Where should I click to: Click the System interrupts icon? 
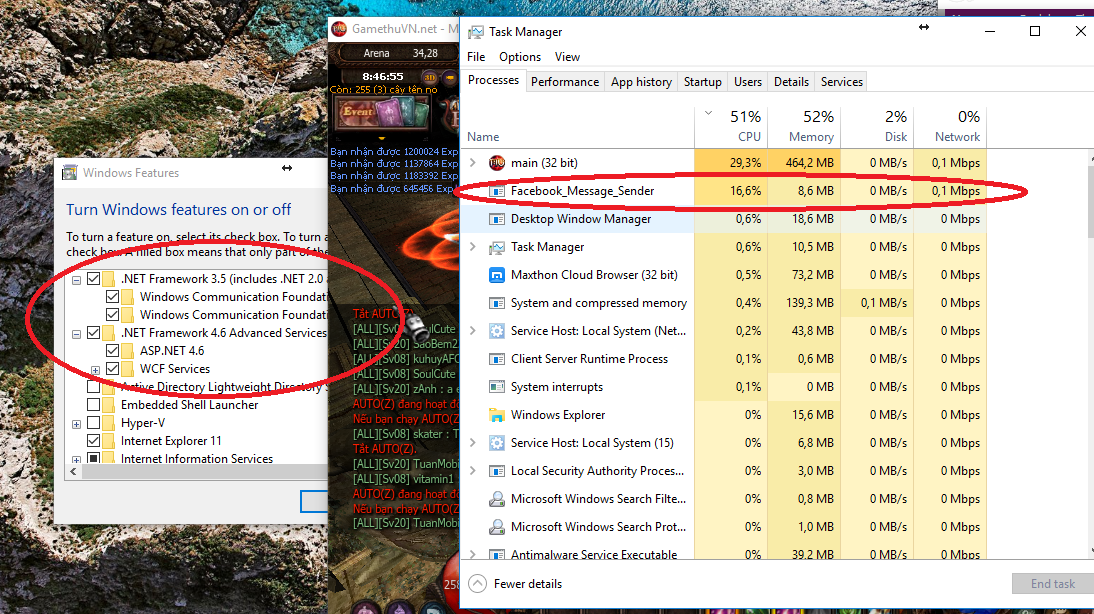tap(497, 387)
